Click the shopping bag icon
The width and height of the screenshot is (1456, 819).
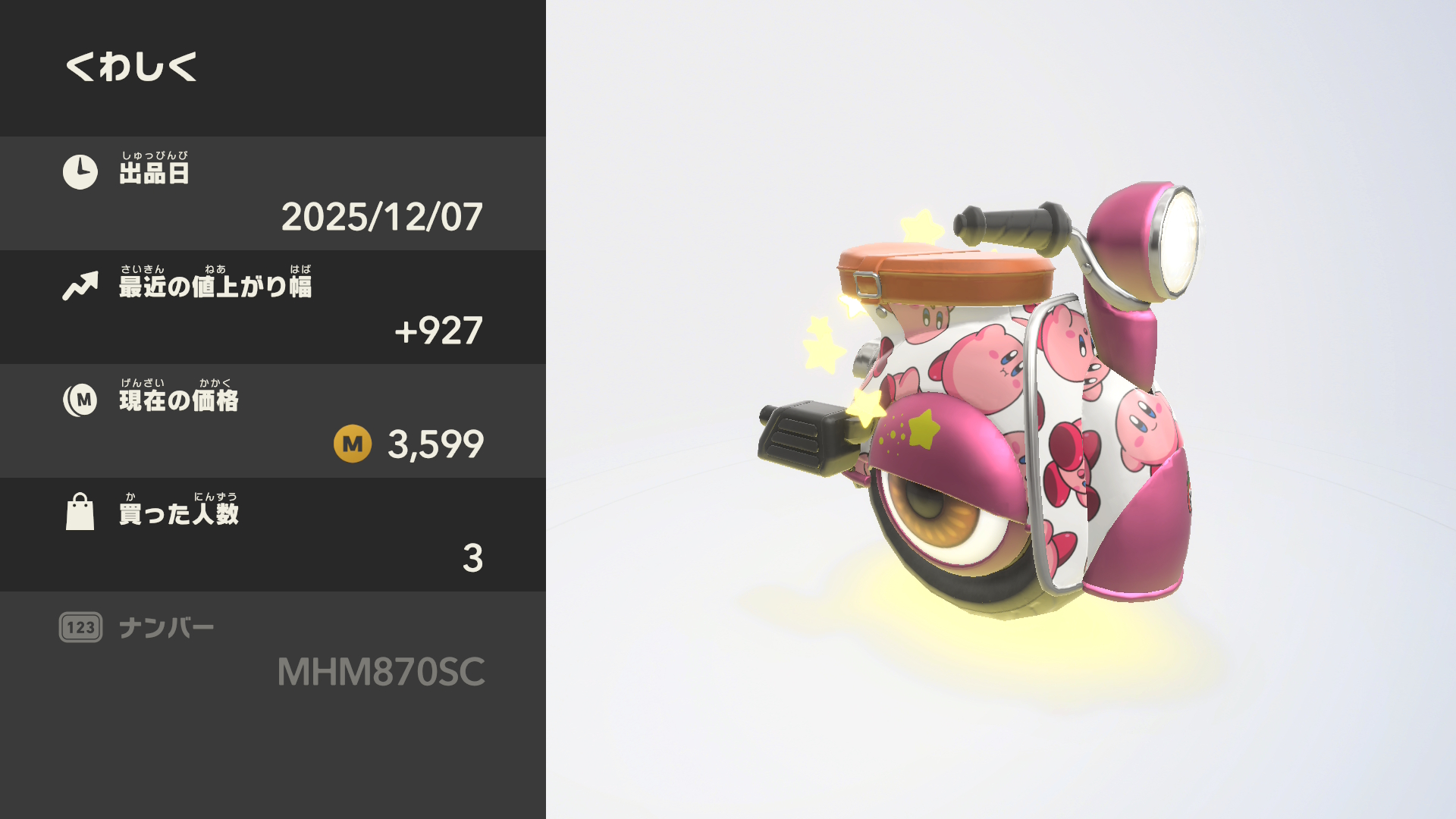(x=80, y=512)
